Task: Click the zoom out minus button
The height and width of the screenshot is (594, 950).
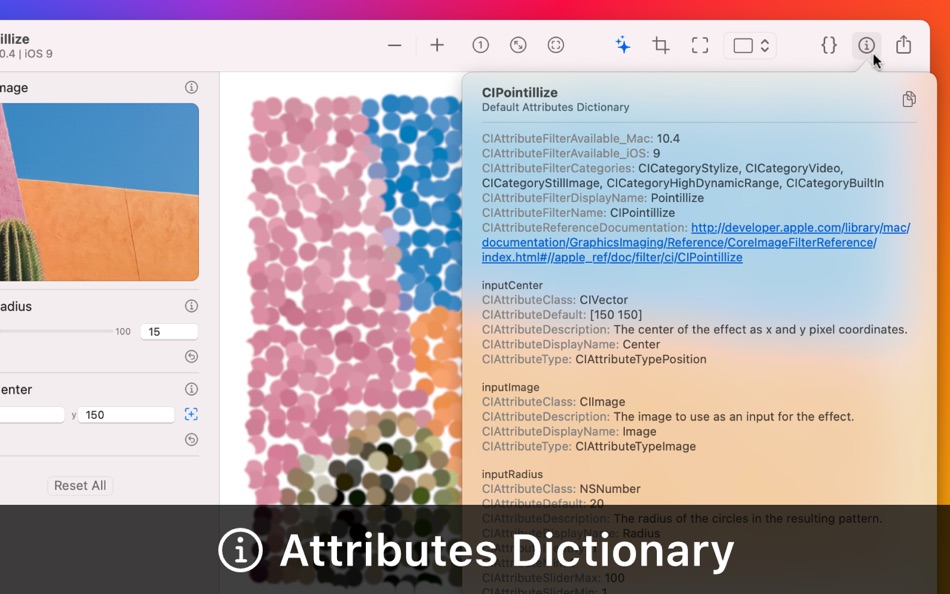Action: (394, 45)
